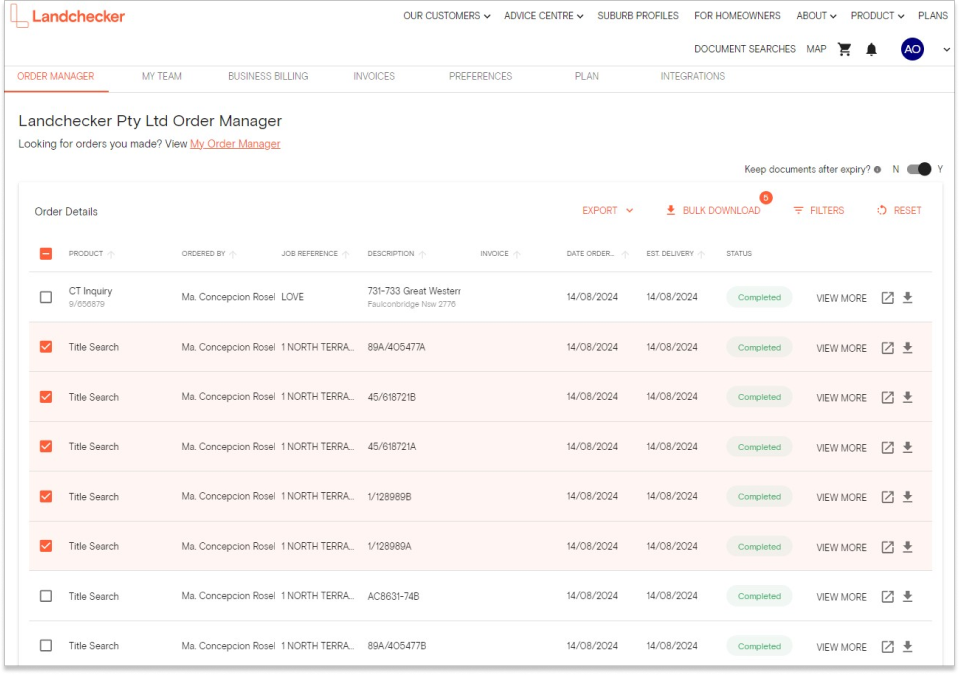Image resolution: width=959 pixels, height=675 pixels.
Task: Open 1/128989A order in new window
Action: tap(887, 547)
